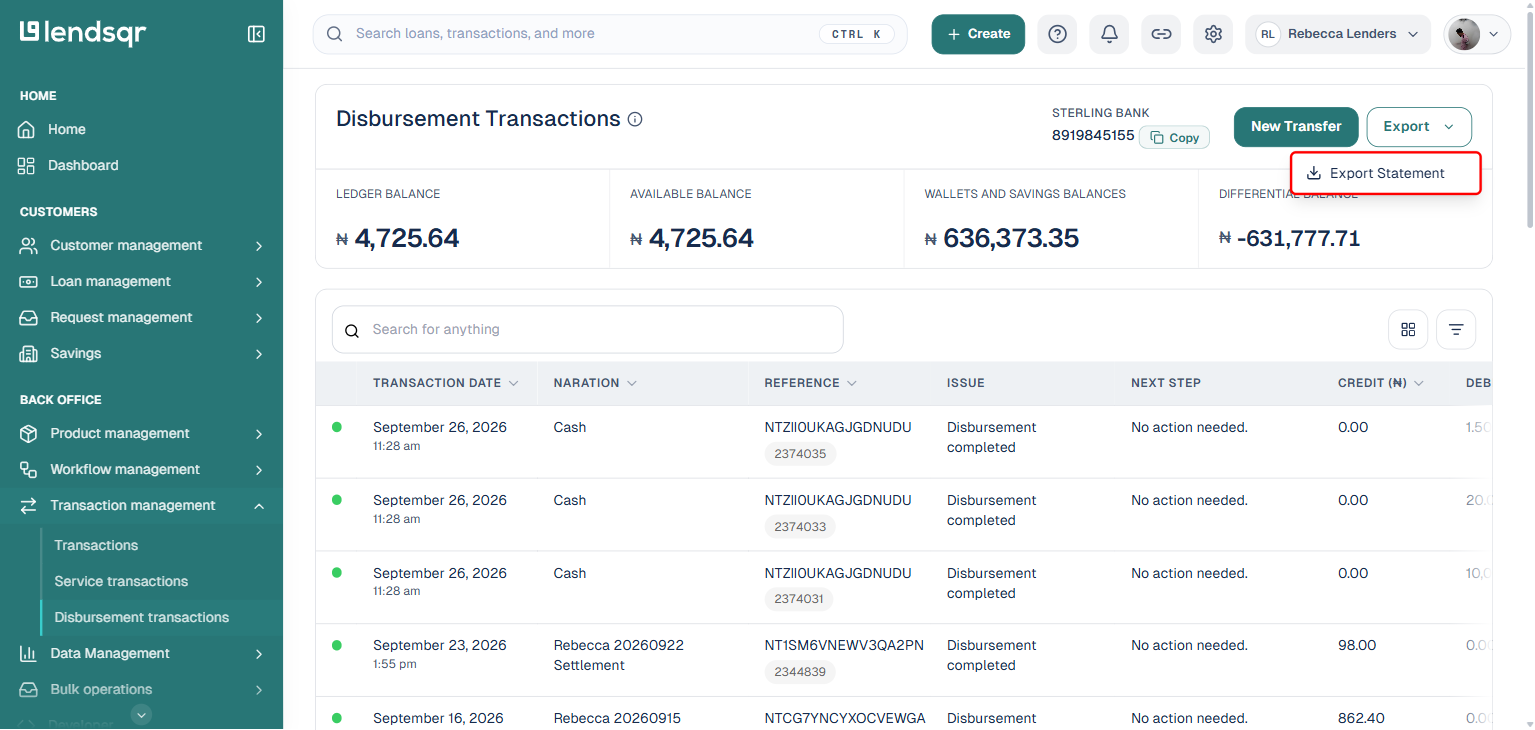The height and width of the screenshot is (730, 1535).
Task: Open the Rebecca Lenders organization dropdown
Action: (1338, 34)
